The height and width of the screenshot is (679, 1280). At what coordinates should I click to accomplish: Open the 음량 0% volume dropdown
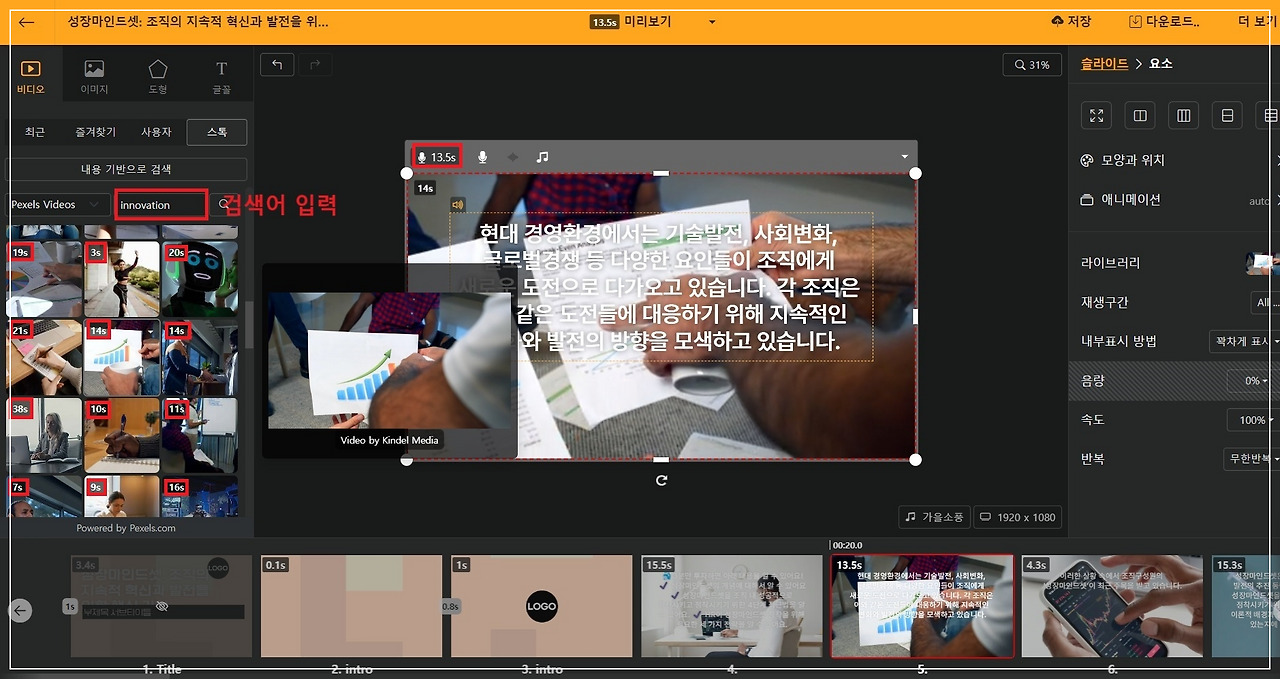tap(1254, 381)
